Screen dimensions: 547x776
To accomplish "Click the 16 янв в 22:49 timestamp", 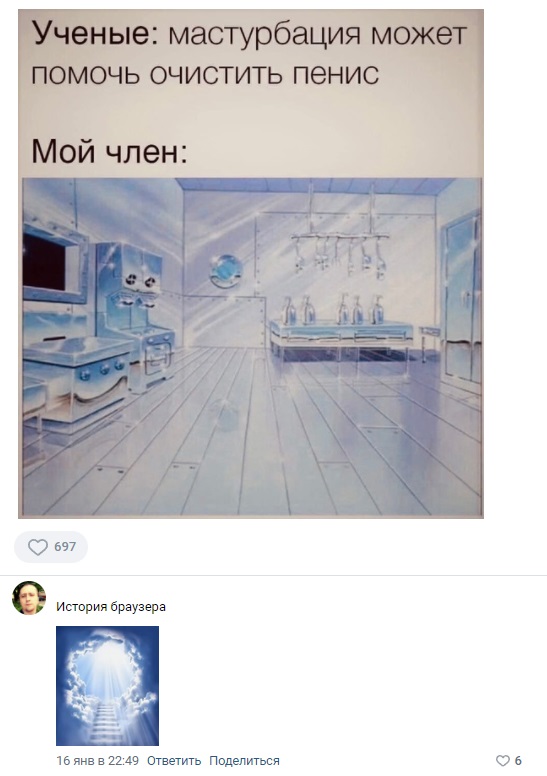I will coord(98,761).
